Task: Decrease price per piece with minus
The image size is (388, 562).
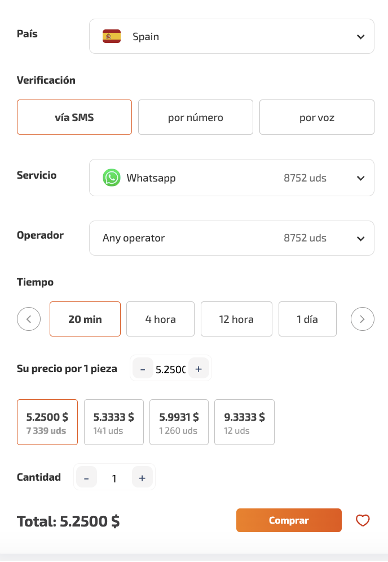Action: (143, 368)
